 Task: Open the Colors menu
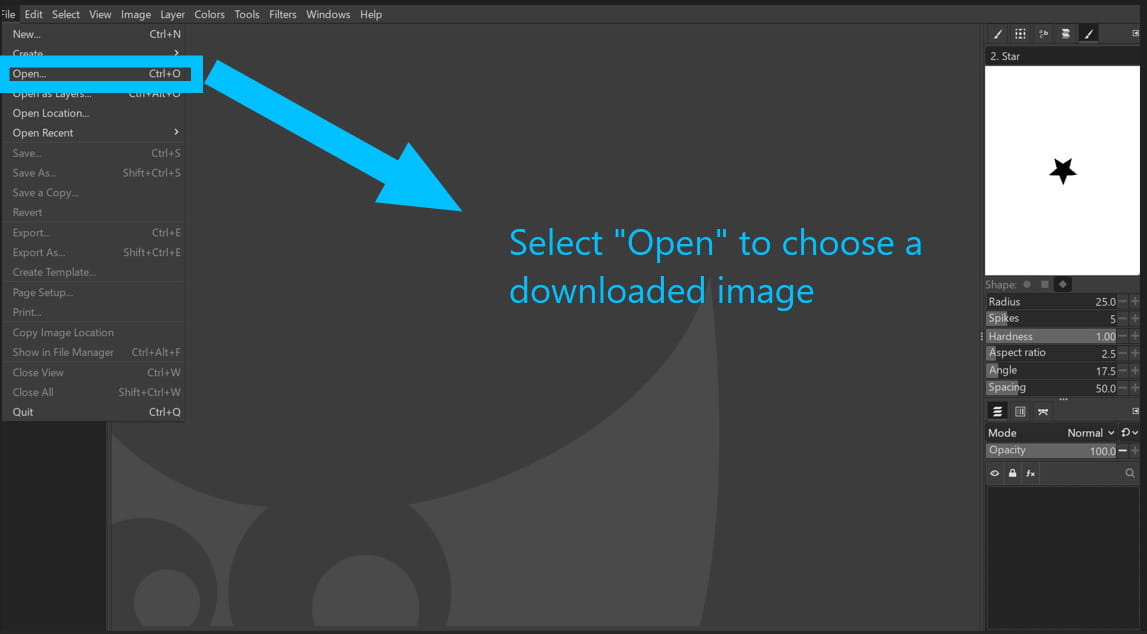[x=209, y=14]
